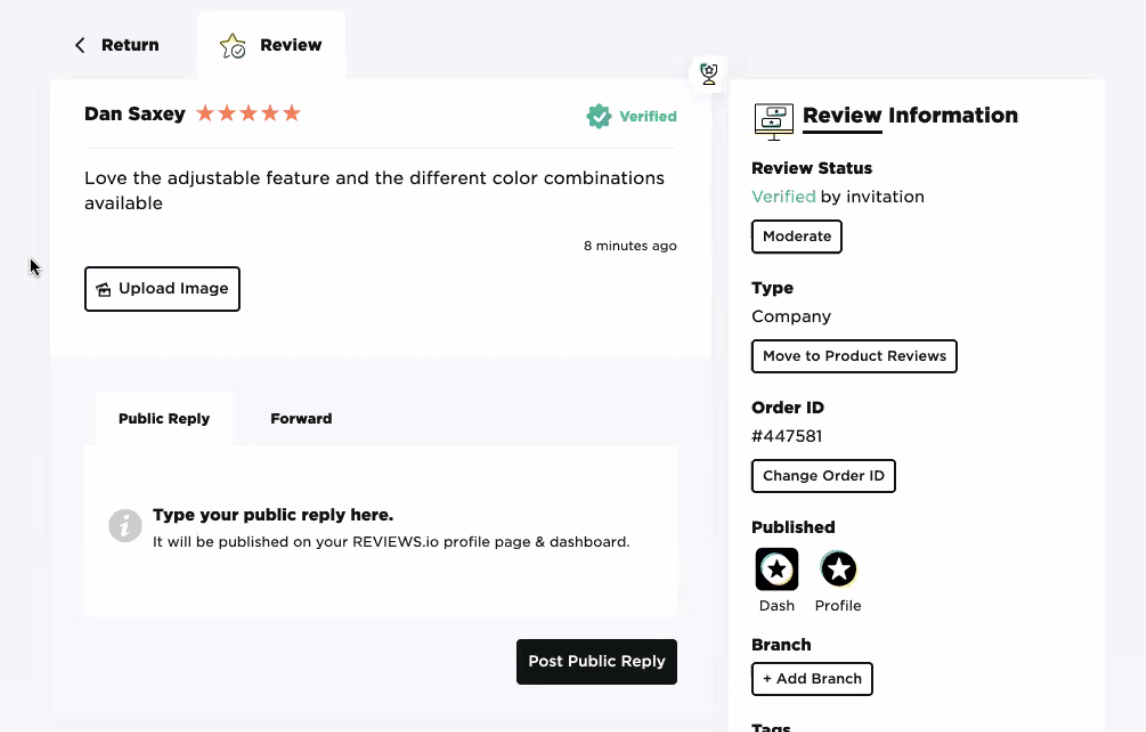
Task: Click the 'Company' type value
Action: coord(792,317)
